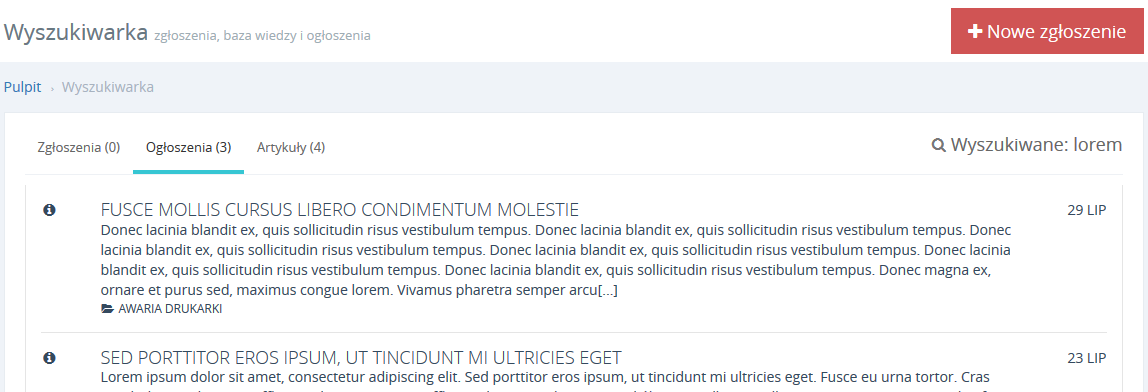This screenshot has height=392, width=1148.
Task: Open the Artykuły (4) tab
Action: (291, 147)
